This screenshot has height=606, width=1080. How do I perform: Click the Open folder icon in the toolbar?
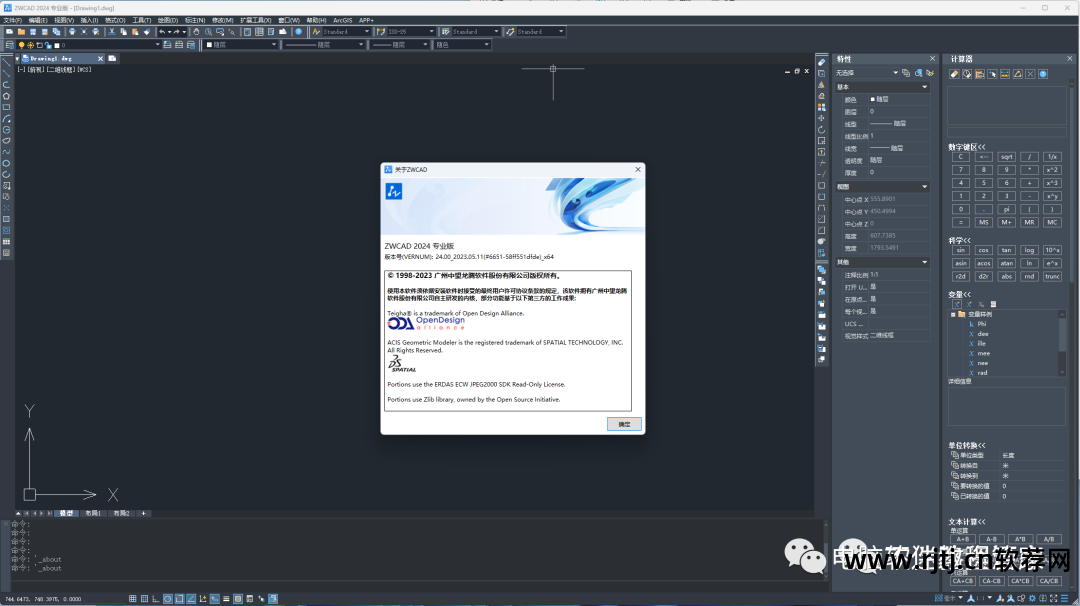(x=21, y=32)
